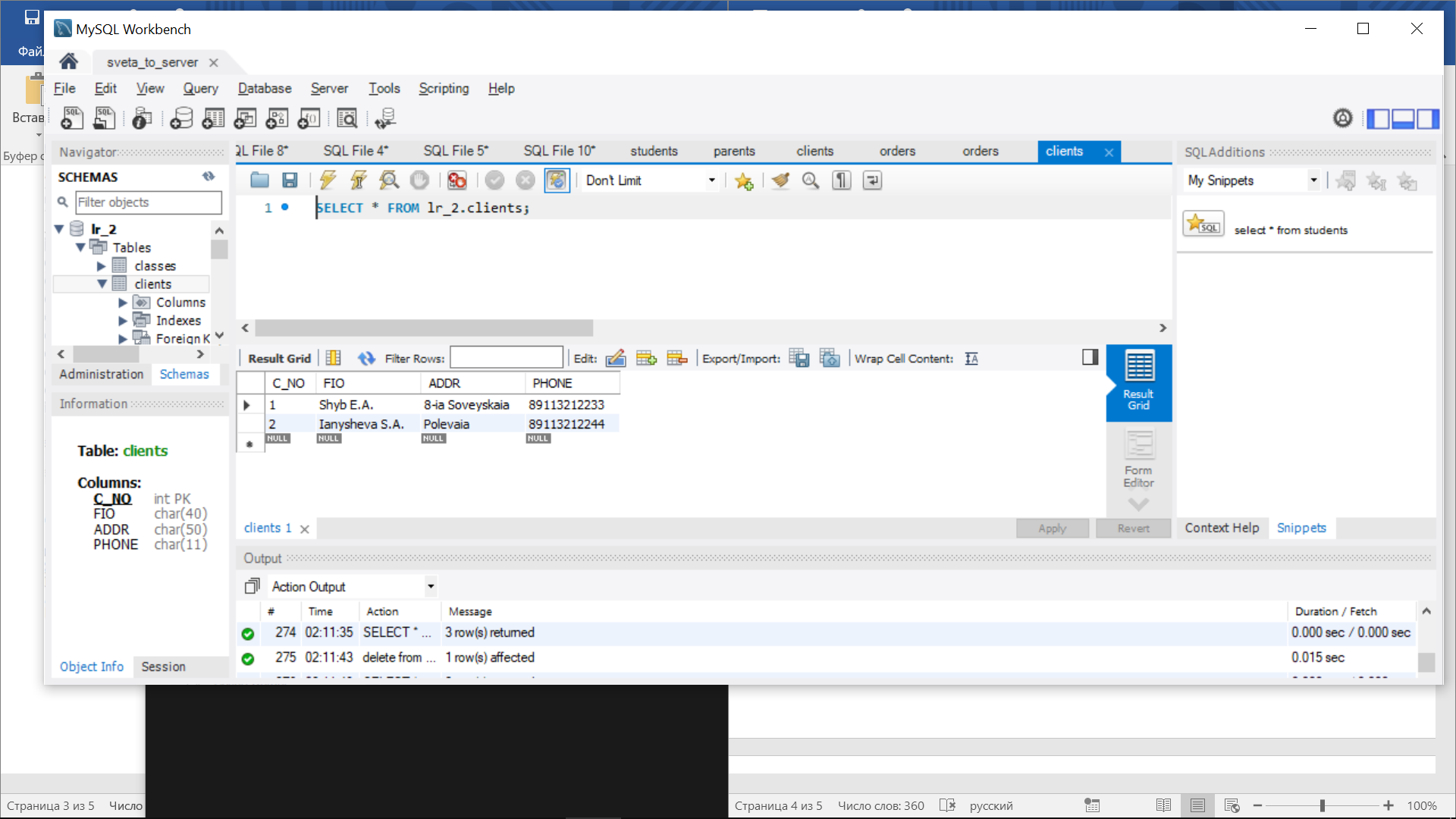Screen dimensions: 1456x819
Task: Switch to the Administration tab
Action: point(101,375)
